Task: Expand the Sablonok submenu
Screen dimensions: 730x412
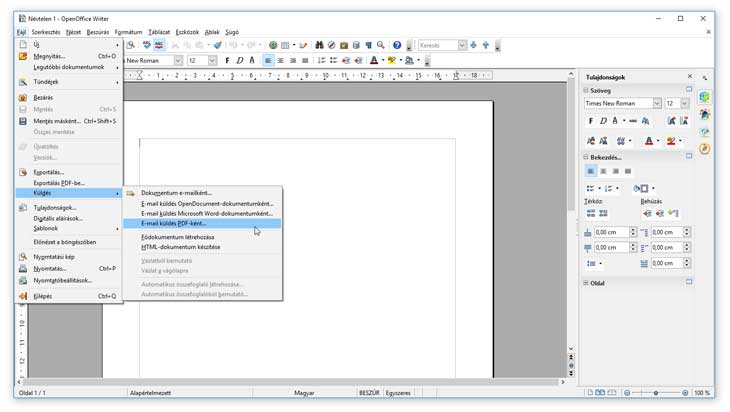Action: pyautogui.click(x=69, y=229)
